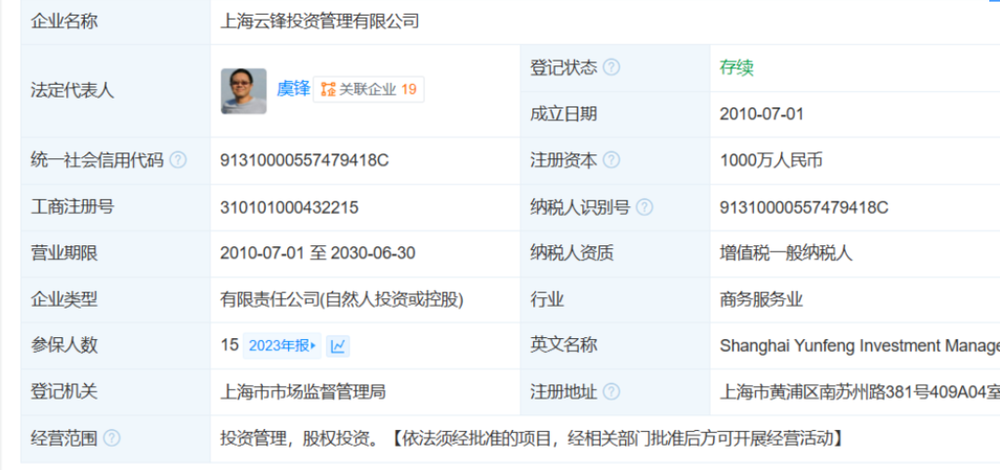
Task: Click registration number 310101000432215
Action: tap(289, 207)
